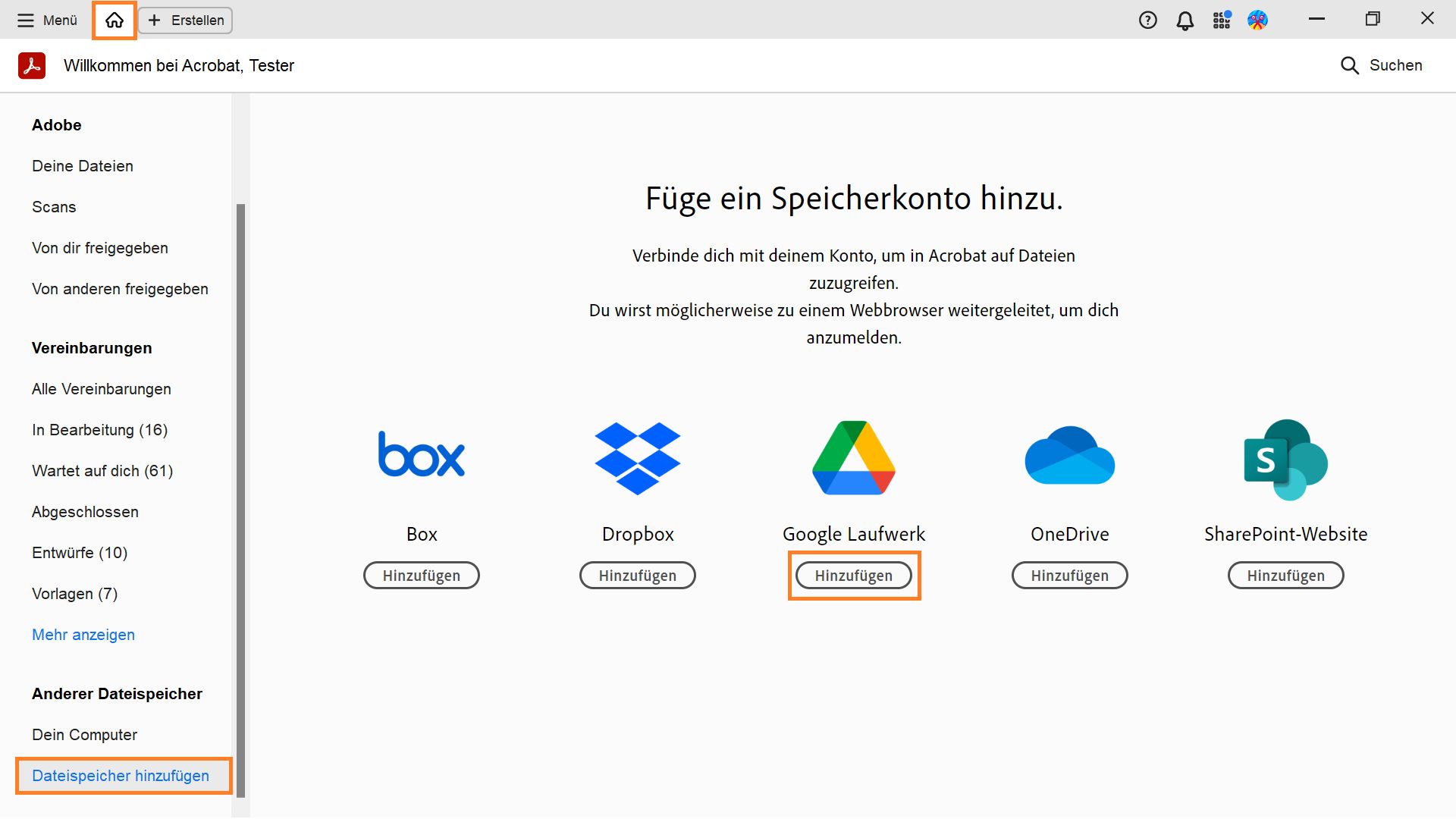Open Dateispeicher hinzufügen

121,776
